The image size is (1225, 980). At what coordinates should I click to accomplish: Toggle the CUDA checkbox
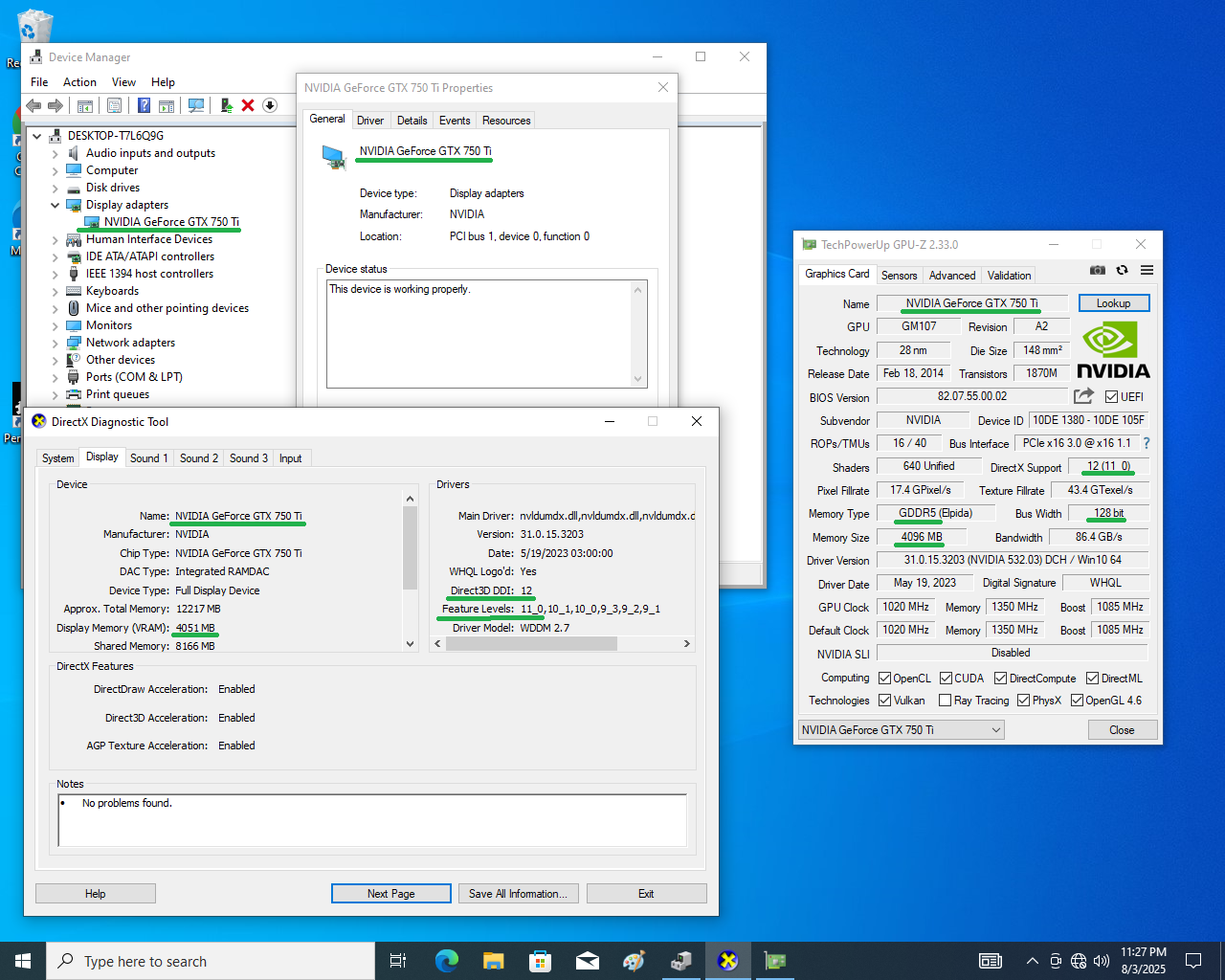coord(946,679)
